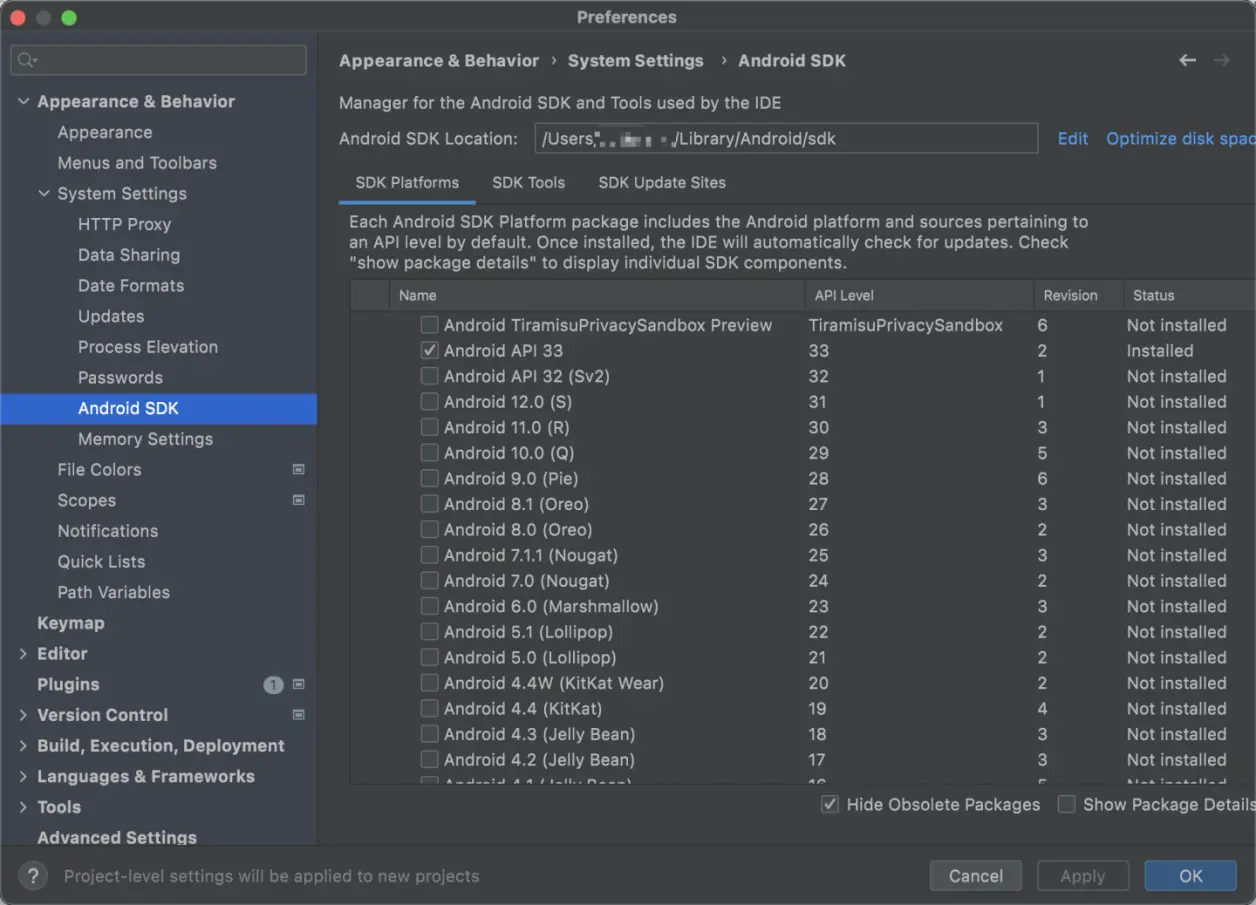Collapse System Settings subtree
1256x905 pixels.
point(44,193)
